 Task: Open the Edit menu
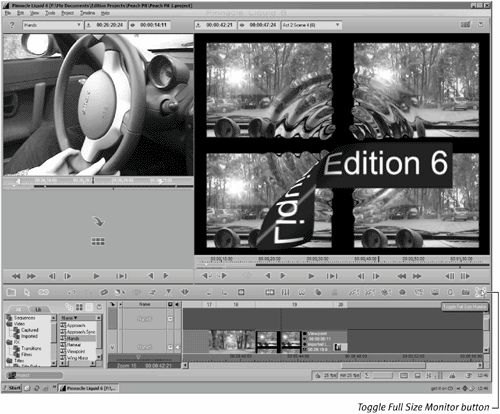(x=20, y=13)
